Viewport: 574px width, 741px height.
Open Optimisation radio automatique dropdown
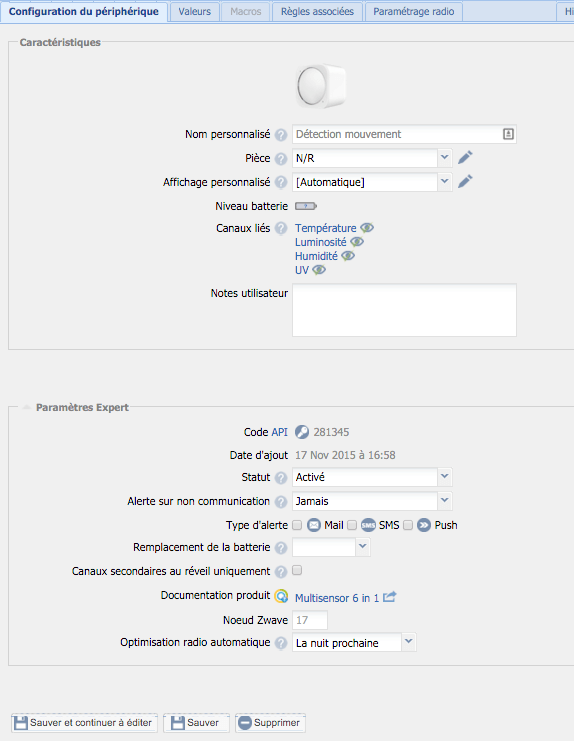click(354, 642)
